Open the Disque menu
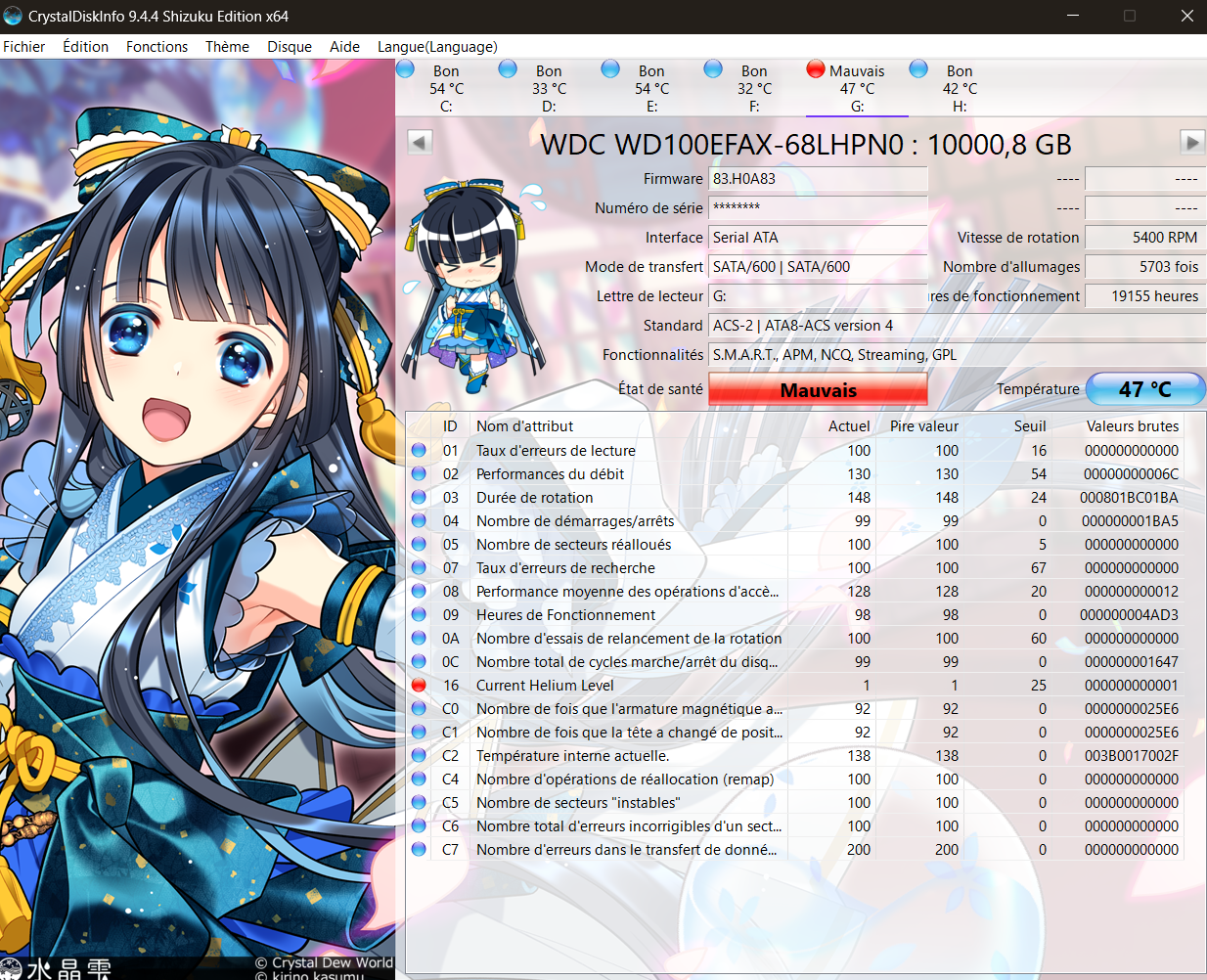 [290, 47]
